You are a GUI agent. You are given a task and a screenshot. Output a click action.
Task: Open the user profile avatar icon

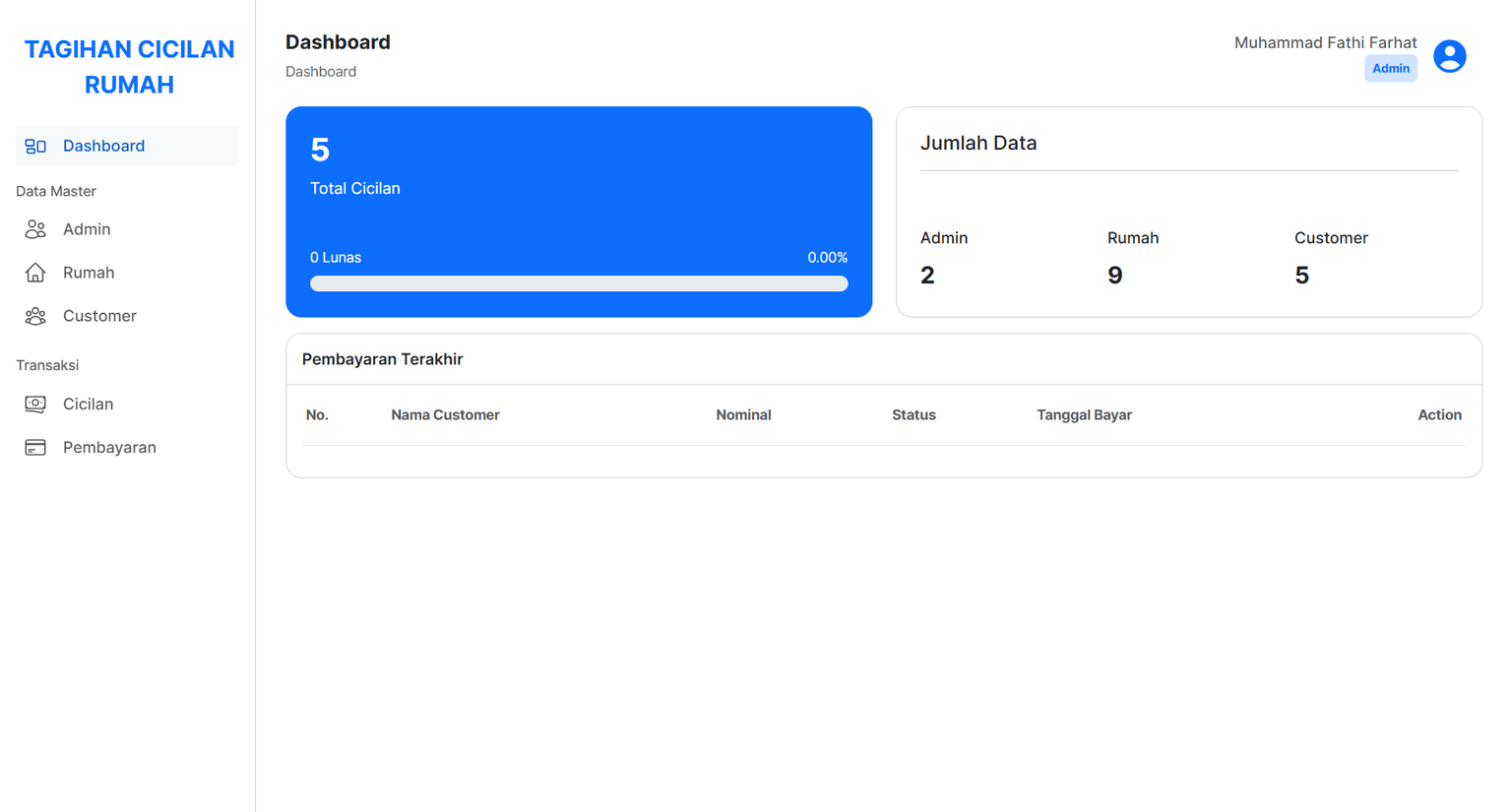click(x=1449, y=56)
